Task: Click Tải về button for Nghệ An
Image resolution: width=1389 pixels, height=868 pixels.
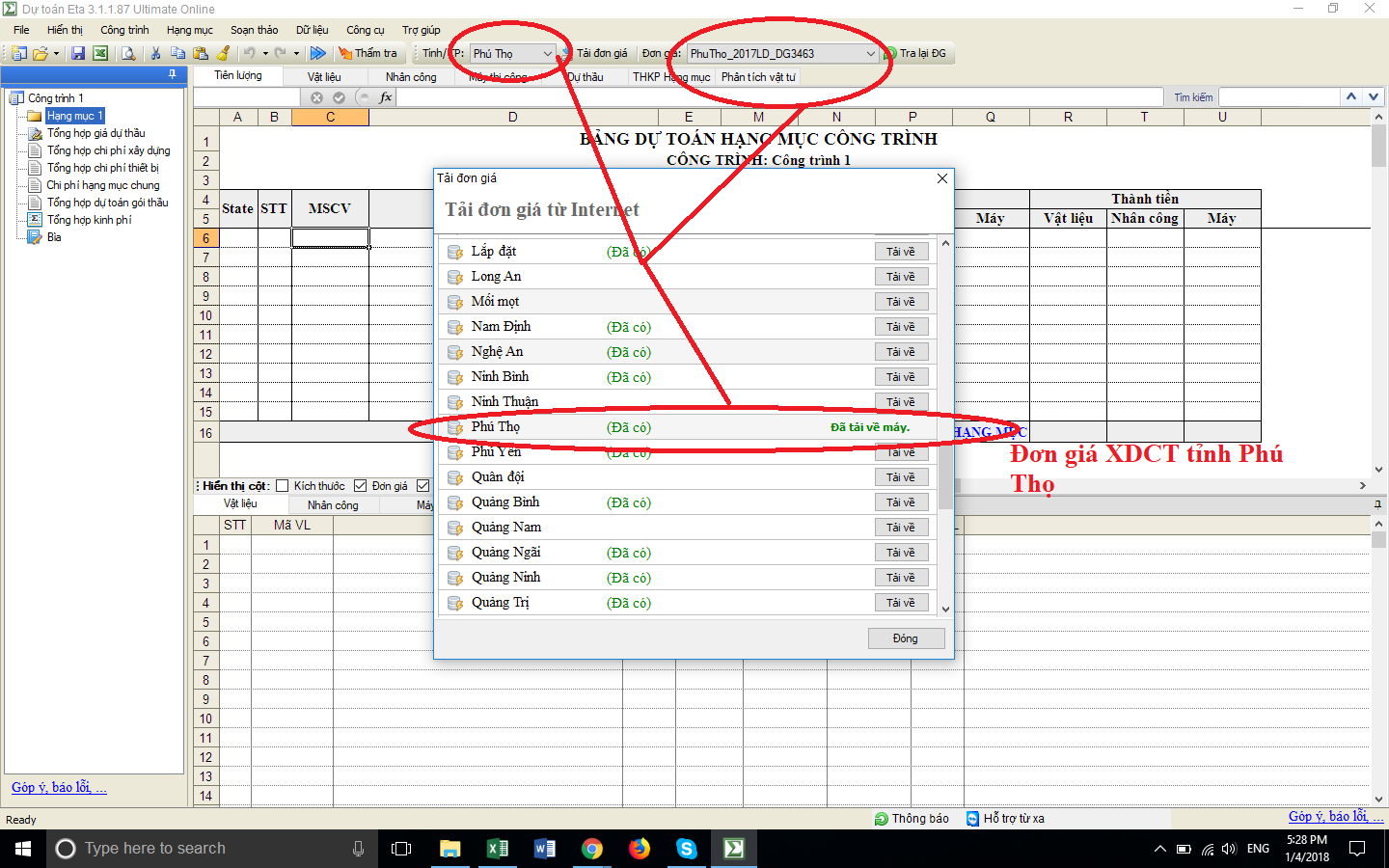Action: click(x=901, y=352)
